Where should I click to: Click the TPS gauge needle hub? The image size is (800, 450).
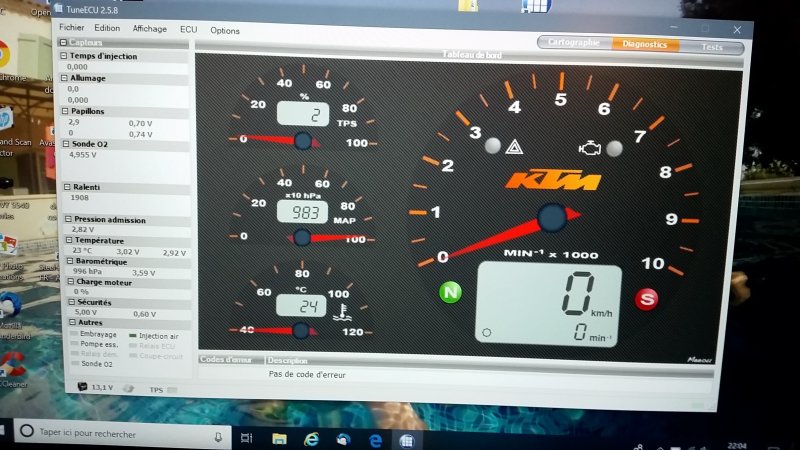(x=303, y=140)
